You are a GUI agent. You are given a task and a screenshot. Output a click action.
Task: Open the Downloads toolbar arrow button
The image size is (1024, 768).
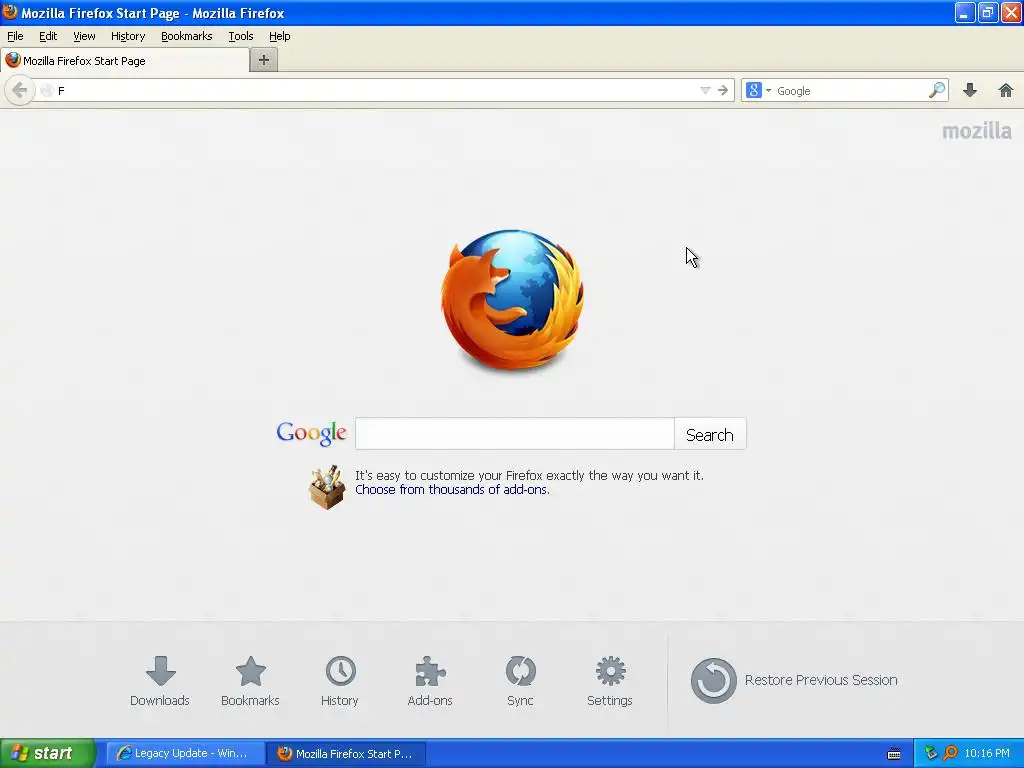tap(970, 90)
